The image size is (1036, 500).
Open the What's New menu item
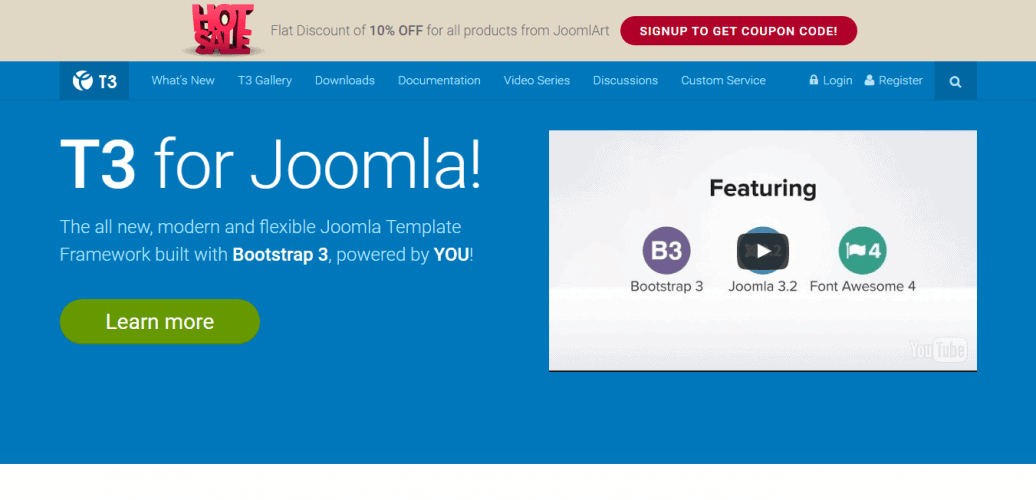(183, 81)
